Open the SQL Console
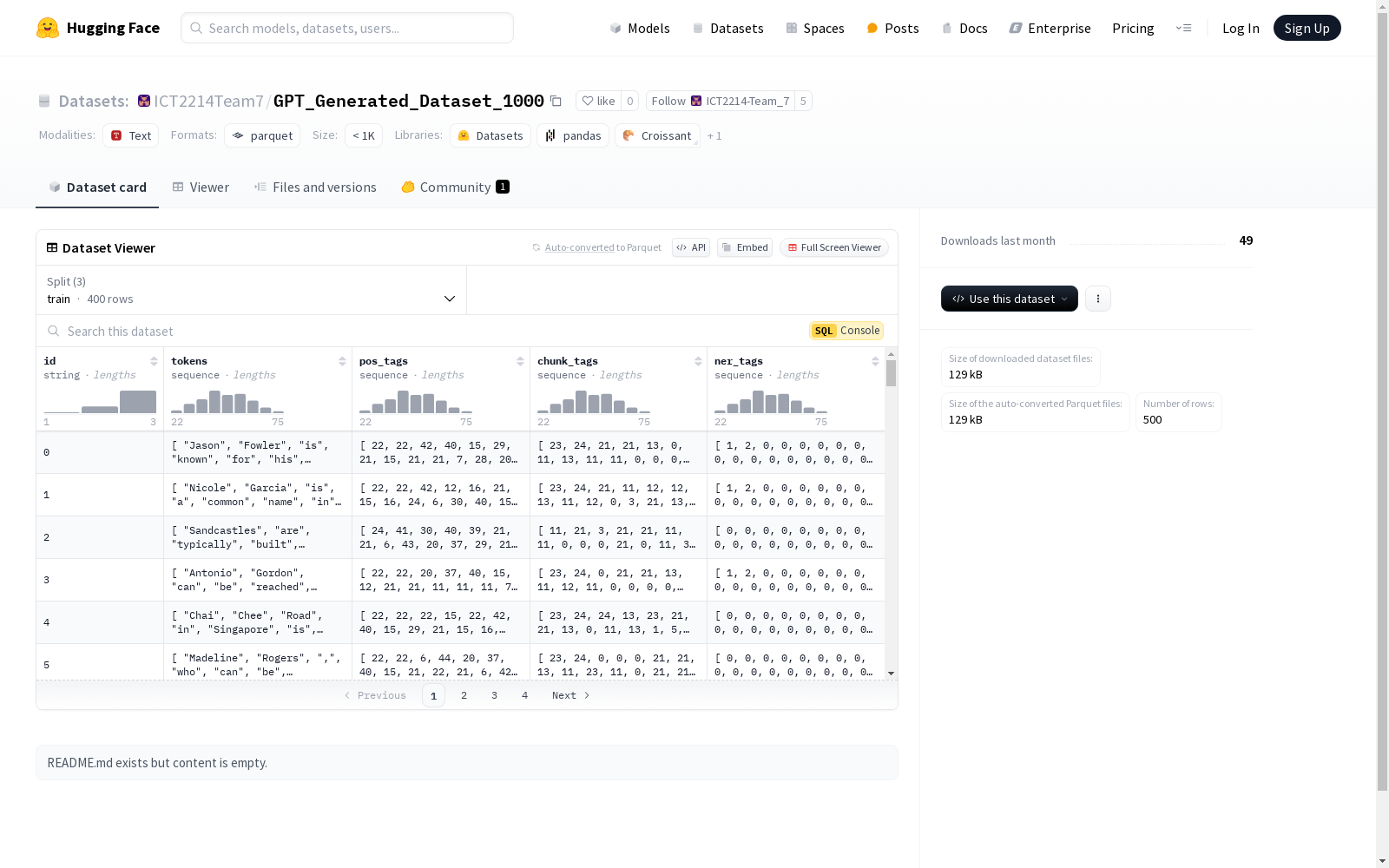This screenshot has height=868, width=1389. tap(846, 331)
